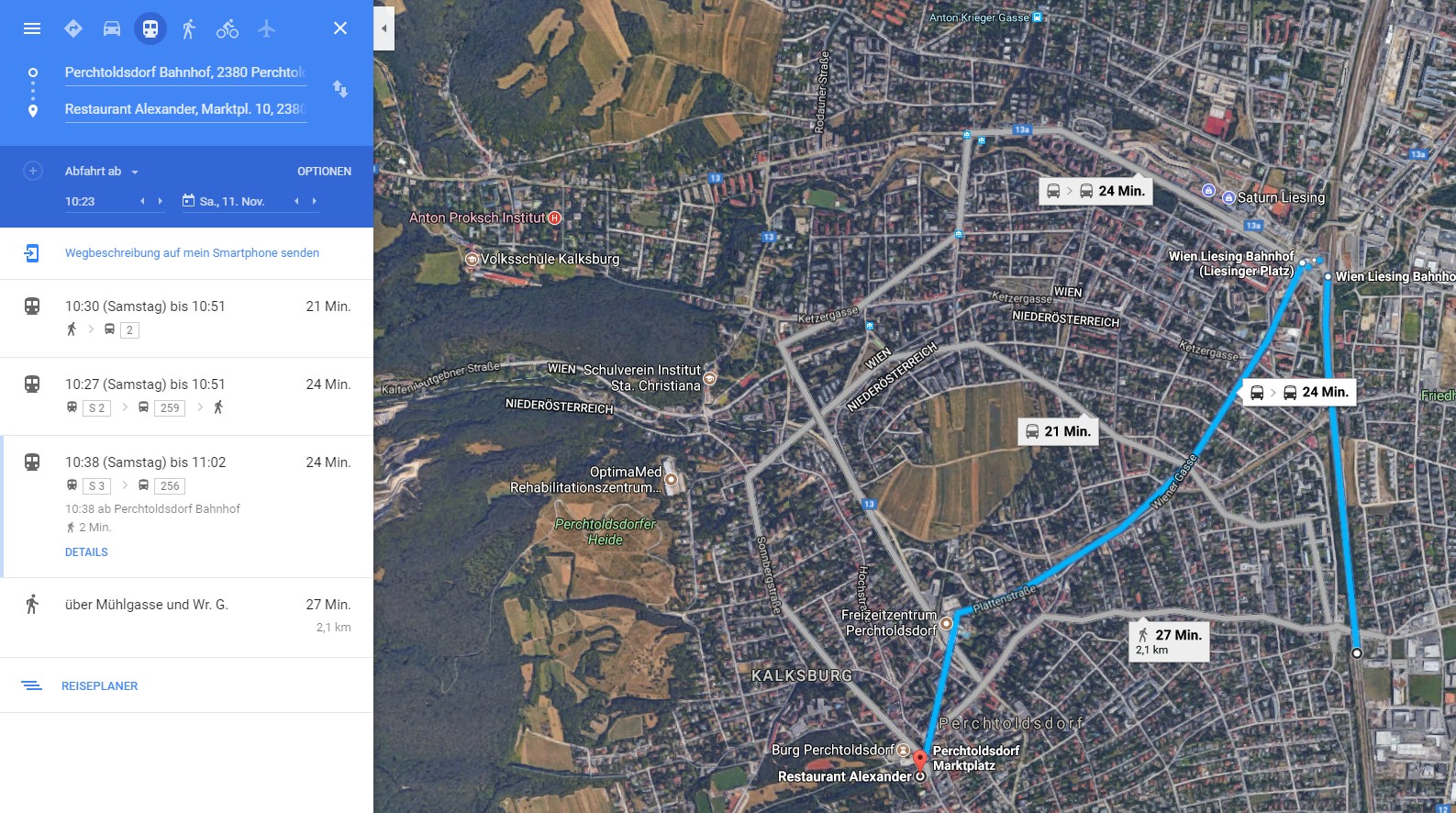This screenshot has height=813, width=1456.
Task: Open DETAILS of 10:38 route
Action: tap(86, 552)
